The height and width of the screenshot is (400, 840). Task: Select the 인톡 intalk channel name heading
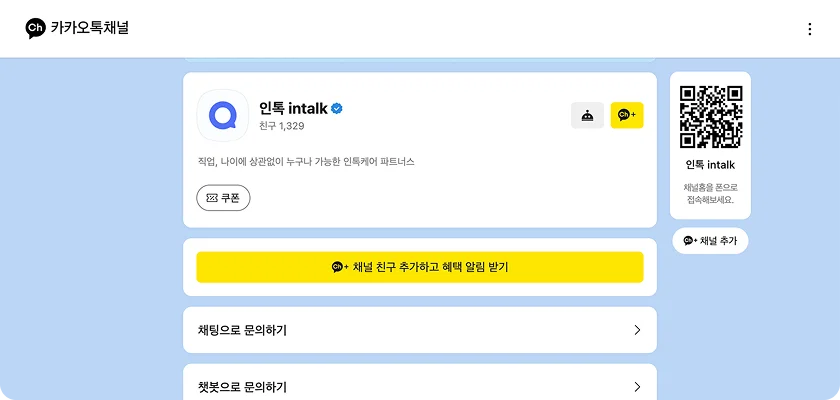(x=294, y=108)
